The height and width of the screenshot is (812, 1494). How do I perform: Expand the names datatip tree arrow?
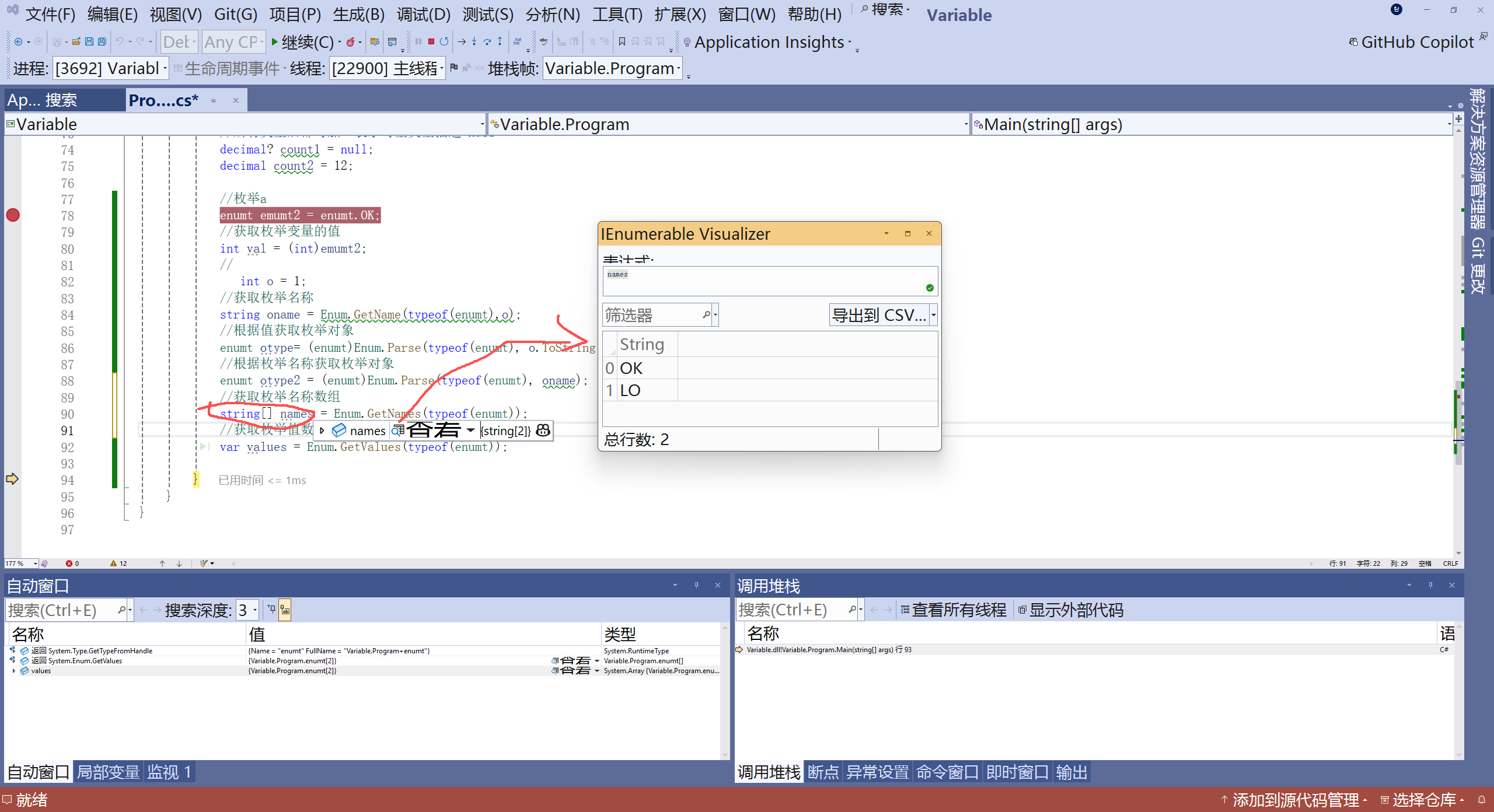tap(322, 430)
